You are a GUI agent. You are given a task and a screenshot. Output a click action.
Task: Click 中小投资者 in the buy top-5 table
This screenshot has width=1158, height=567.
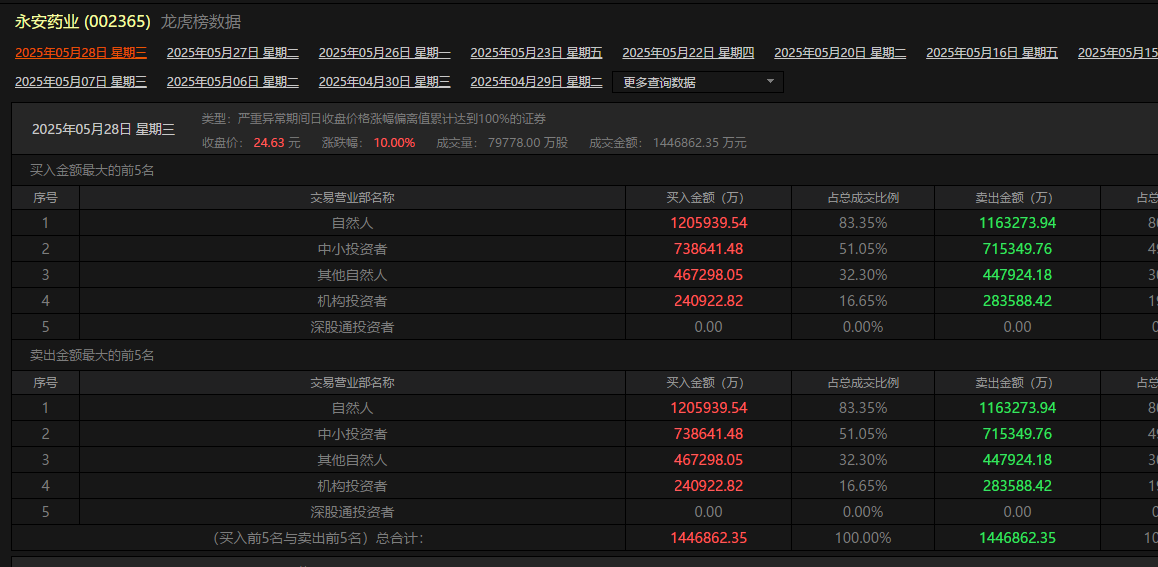pyautogui.click(x=352, y=249)
